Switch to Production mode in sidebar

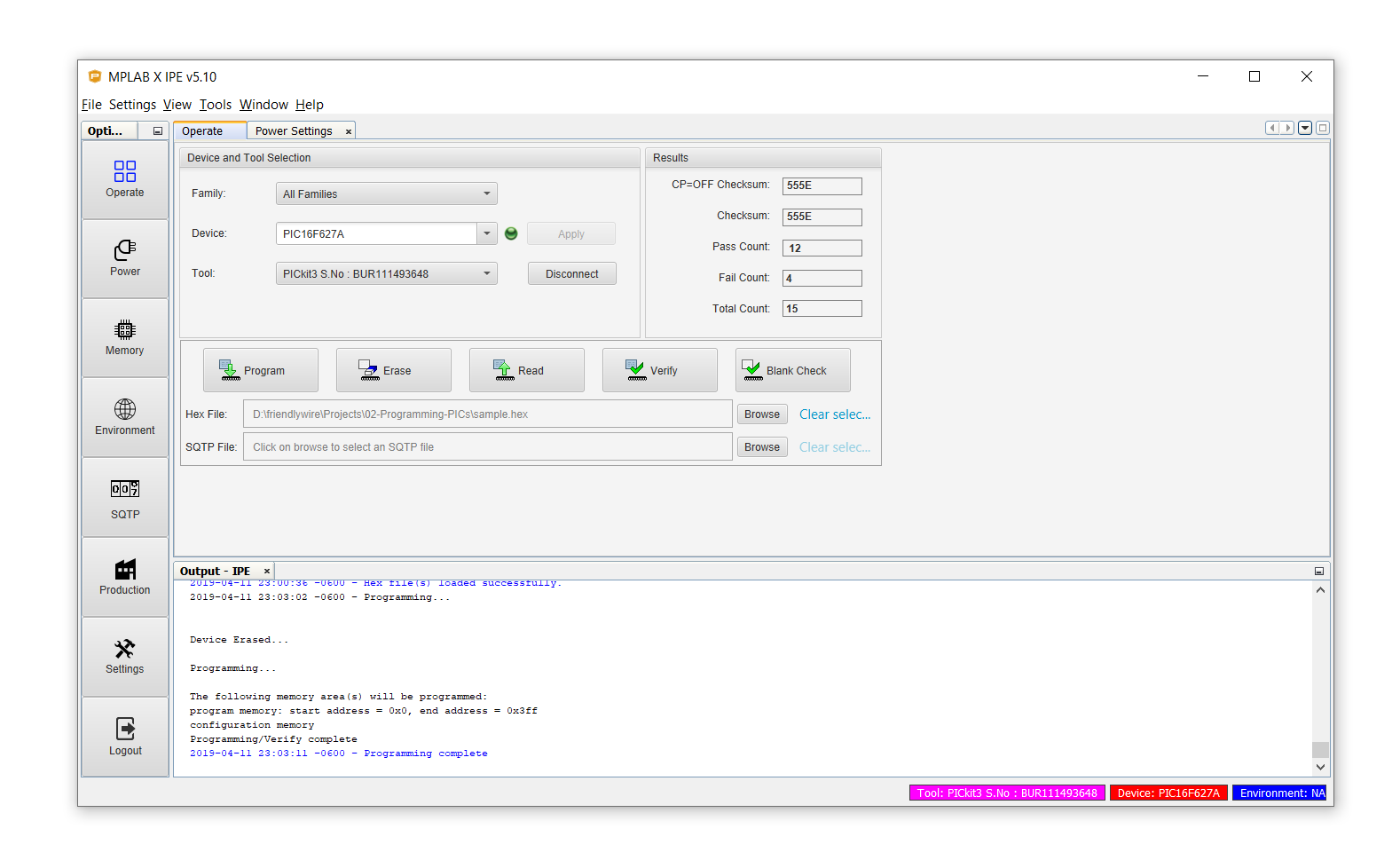(124, 577)
